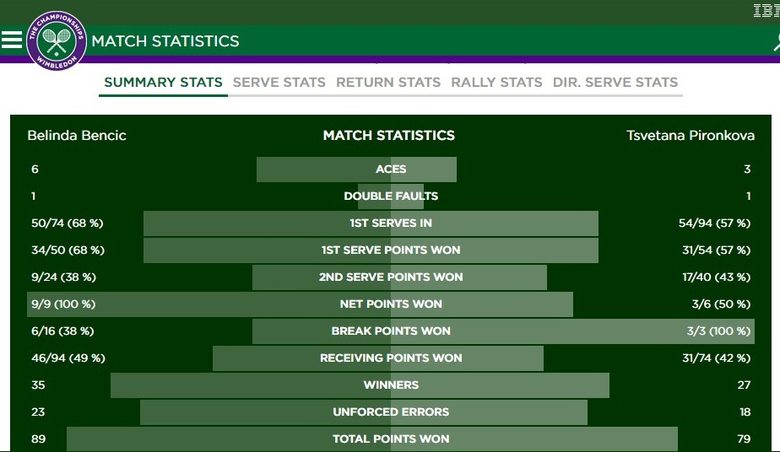Click the Break Points Won bar
The image size is (780, 452).
click(x=503, y=331)
